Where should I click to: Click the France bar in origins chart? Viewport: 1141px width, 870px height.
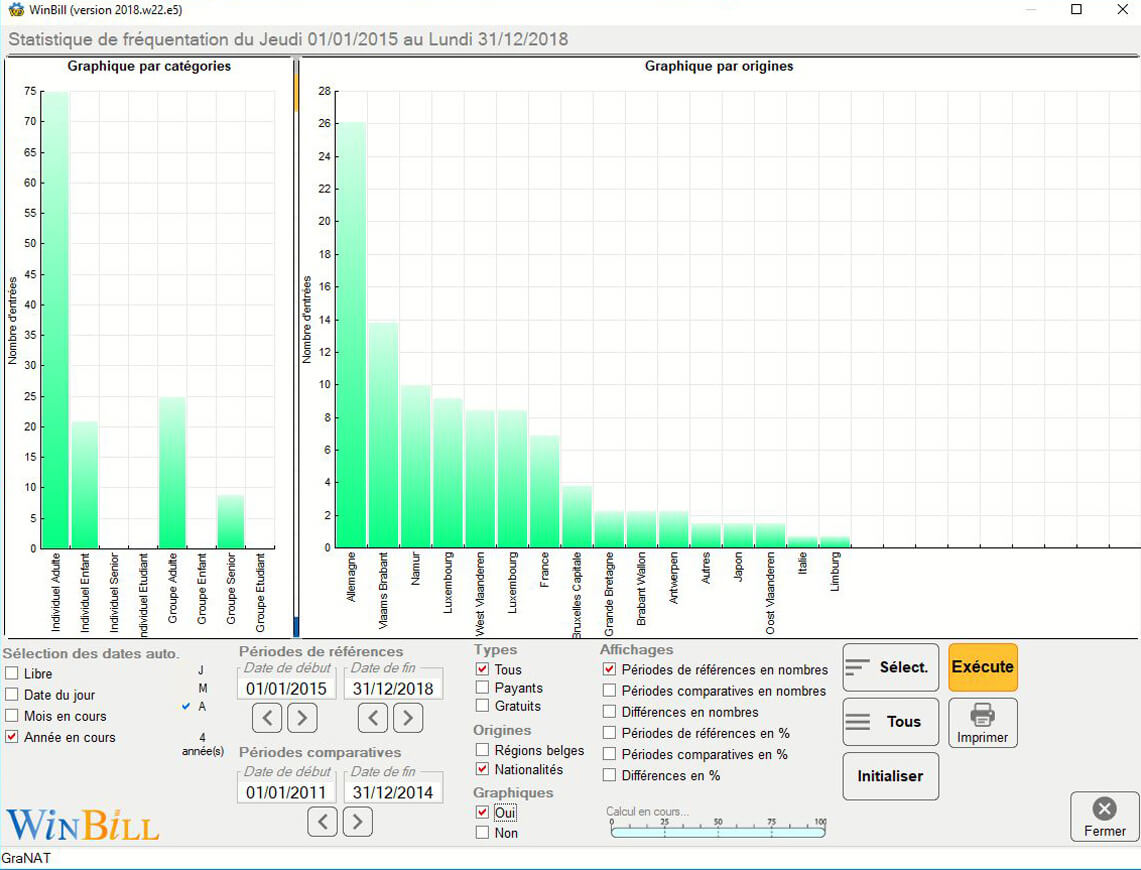click(544, 491)
